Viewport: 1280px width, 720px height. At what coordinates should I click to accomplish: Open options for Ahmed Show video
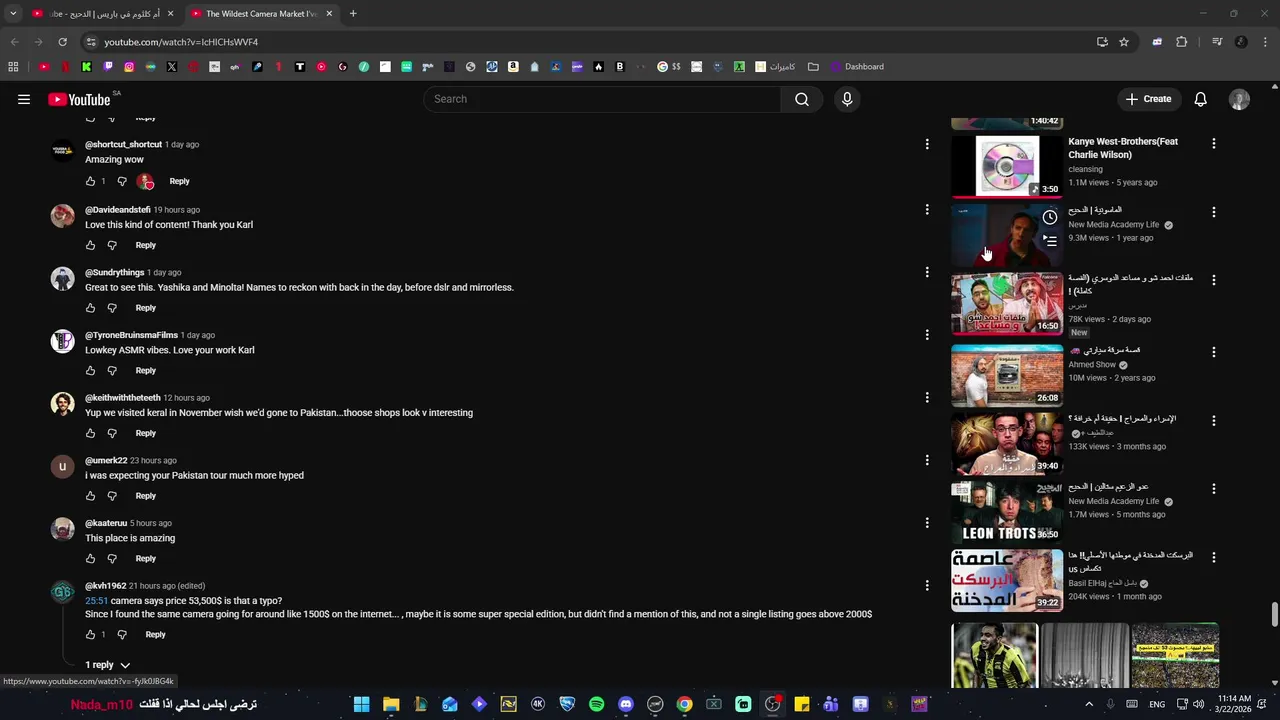click(1214, 352)
